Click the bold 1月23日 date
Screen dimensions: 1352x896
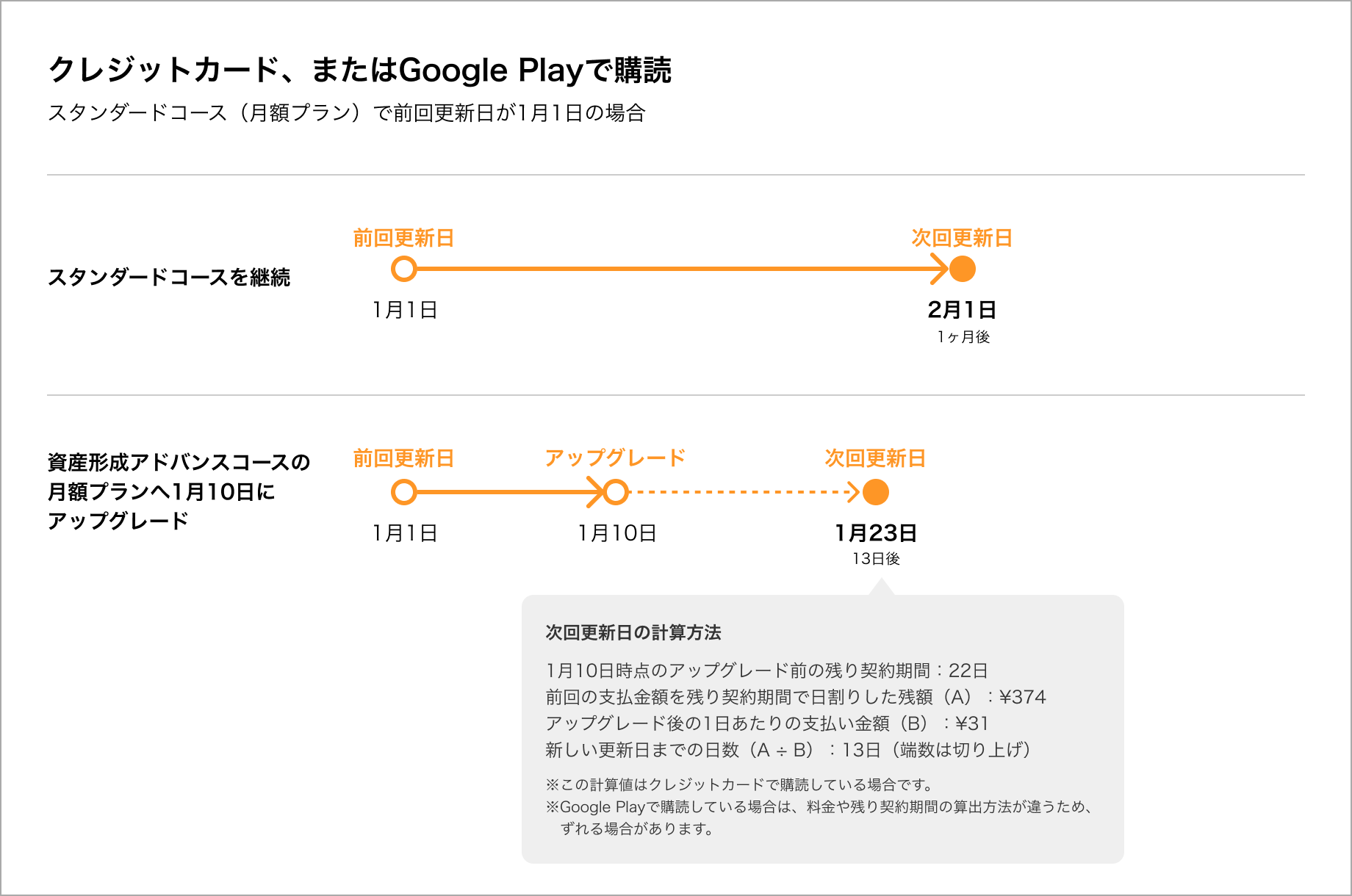[x=876, y=533]
